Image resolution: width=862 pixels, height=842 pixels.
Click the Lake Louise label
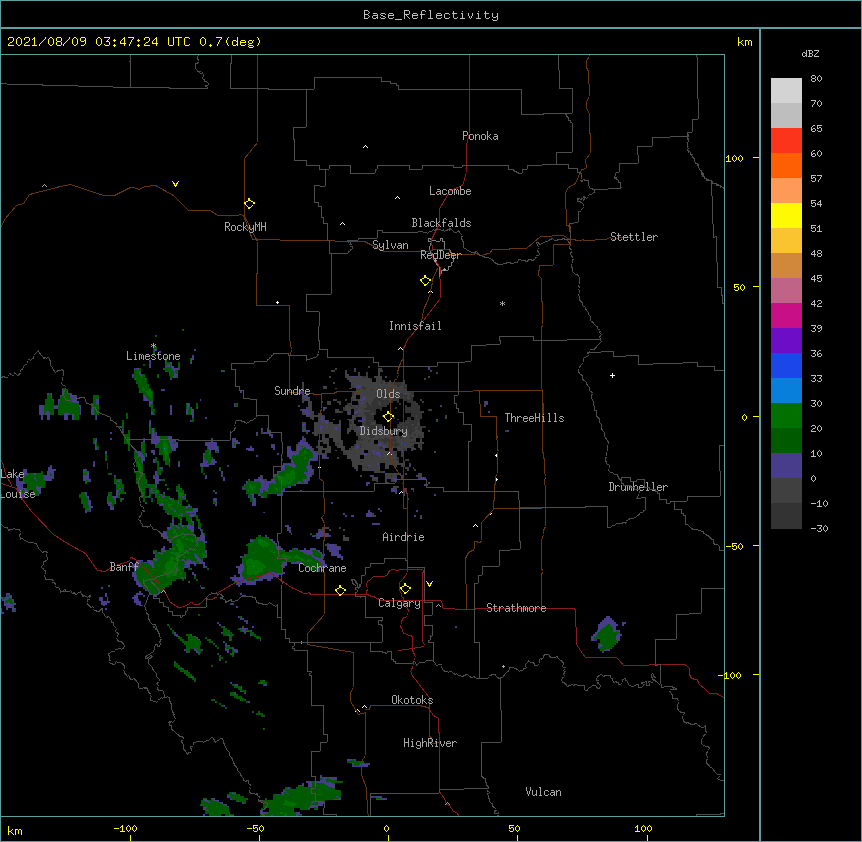pos(18,484)
